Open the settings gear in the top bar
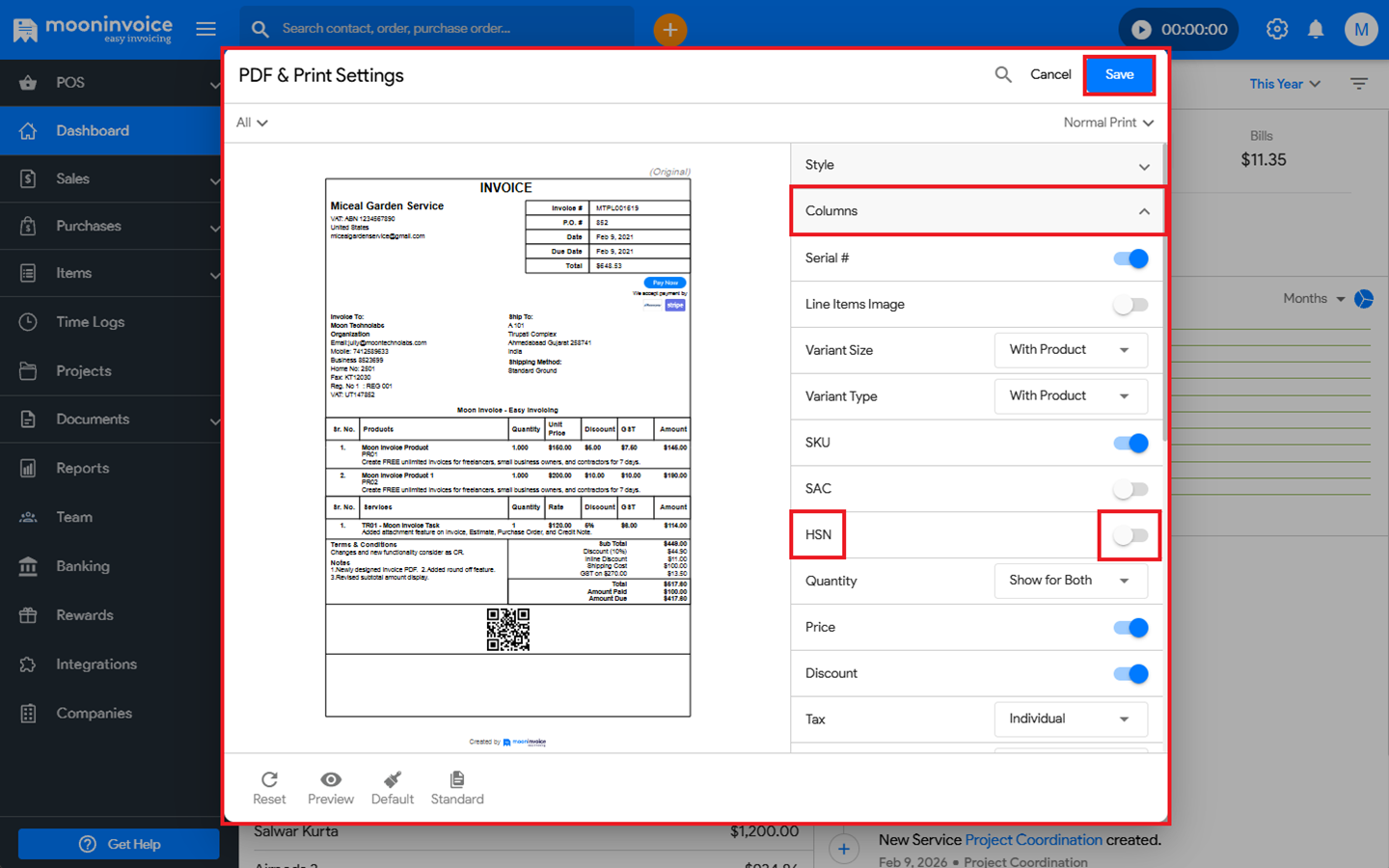 click(1277, 29)
